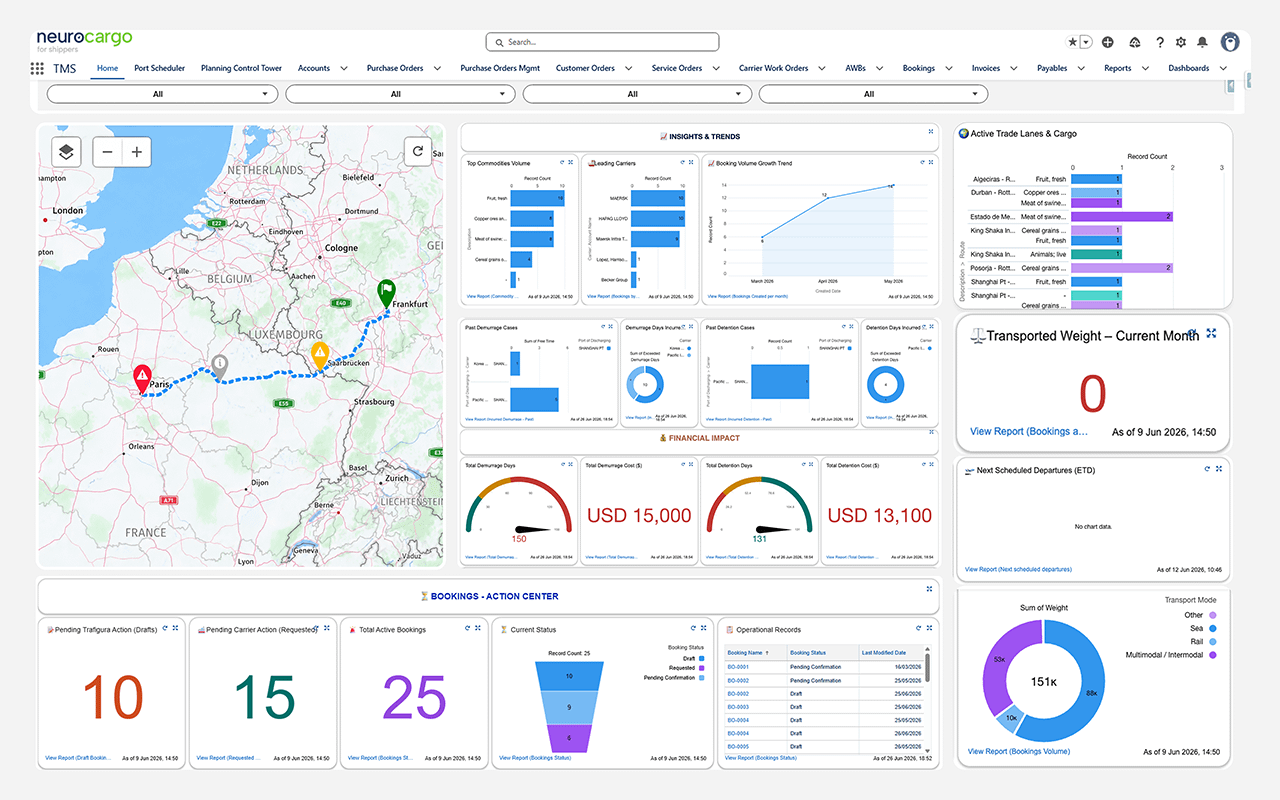Expand the Dashboards tab chevron
Image resolution: width=1280 pixels, height=800 pixels.
1223,69
